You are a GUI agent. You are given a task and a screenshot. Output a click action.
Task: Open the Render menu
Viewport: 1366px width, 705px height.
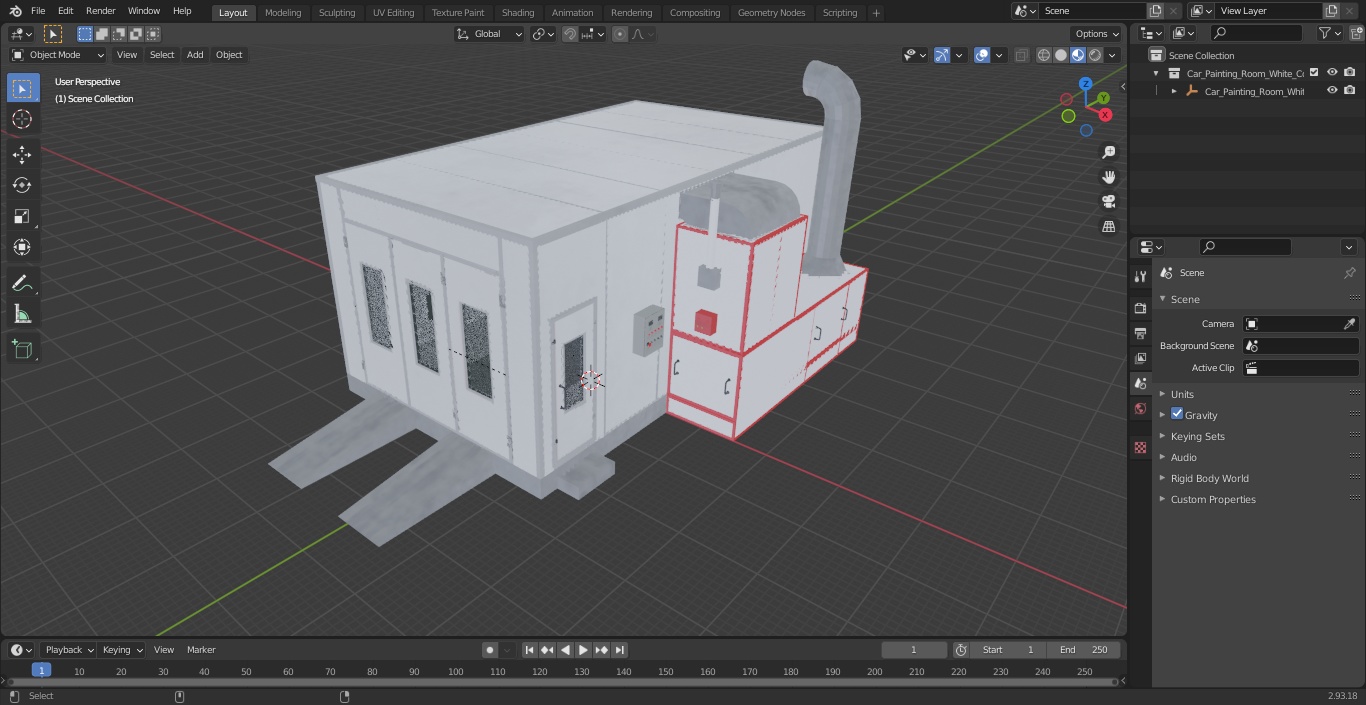pos(100,11)
